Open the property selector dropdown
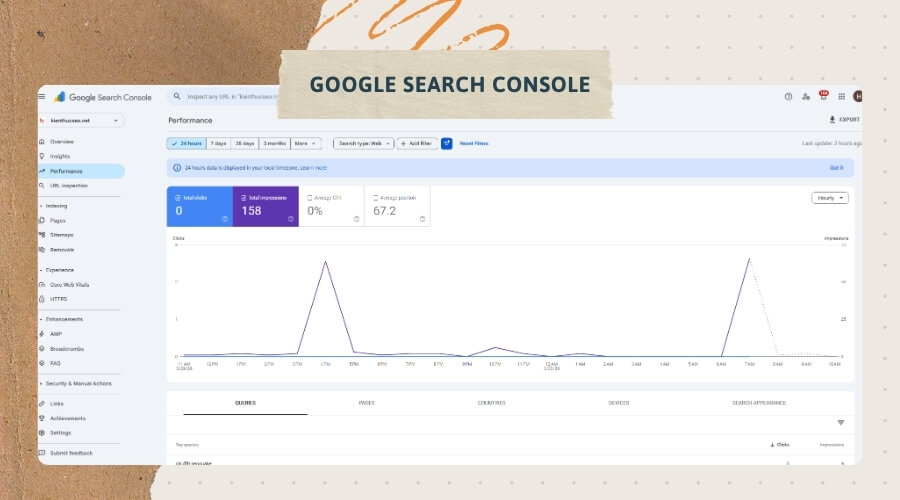900x500 pixels. 81,121
